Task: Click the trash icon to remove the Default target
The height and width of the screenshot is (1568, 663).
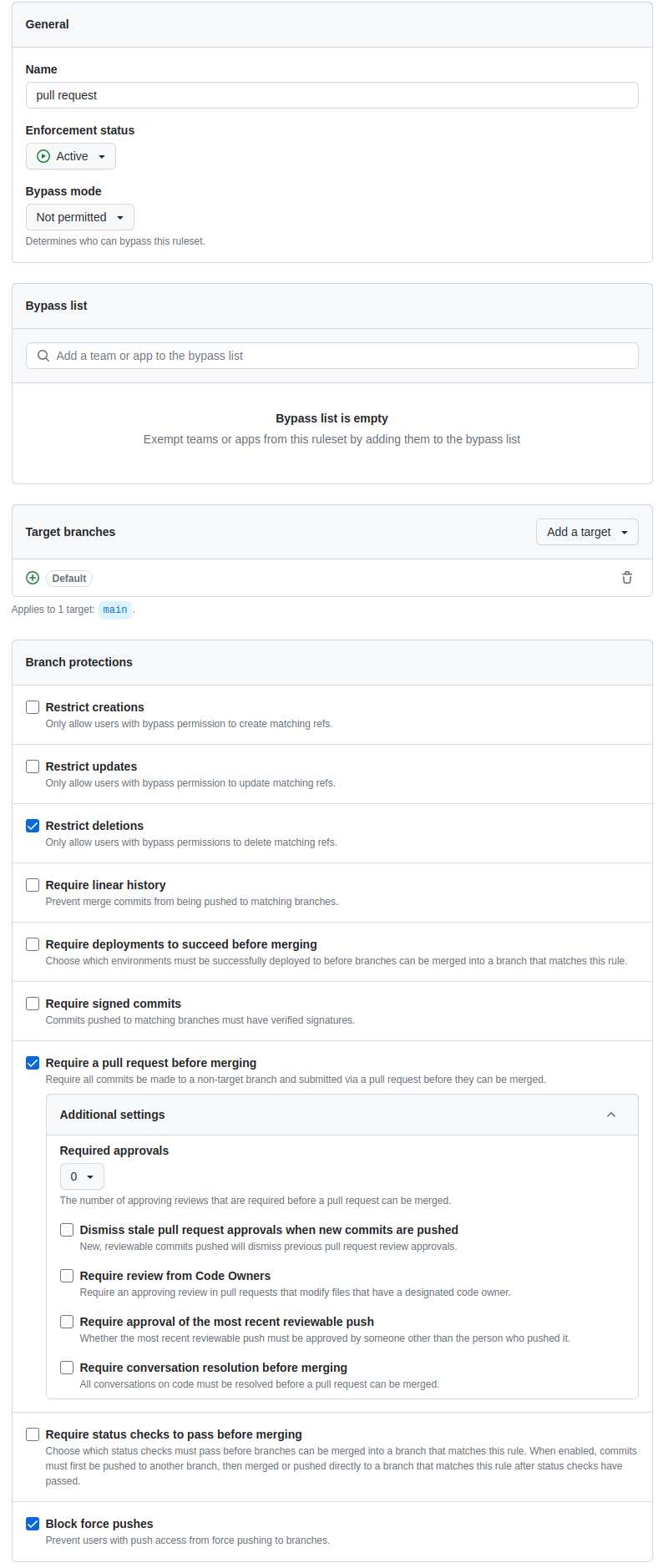Action: pos(626,577)
